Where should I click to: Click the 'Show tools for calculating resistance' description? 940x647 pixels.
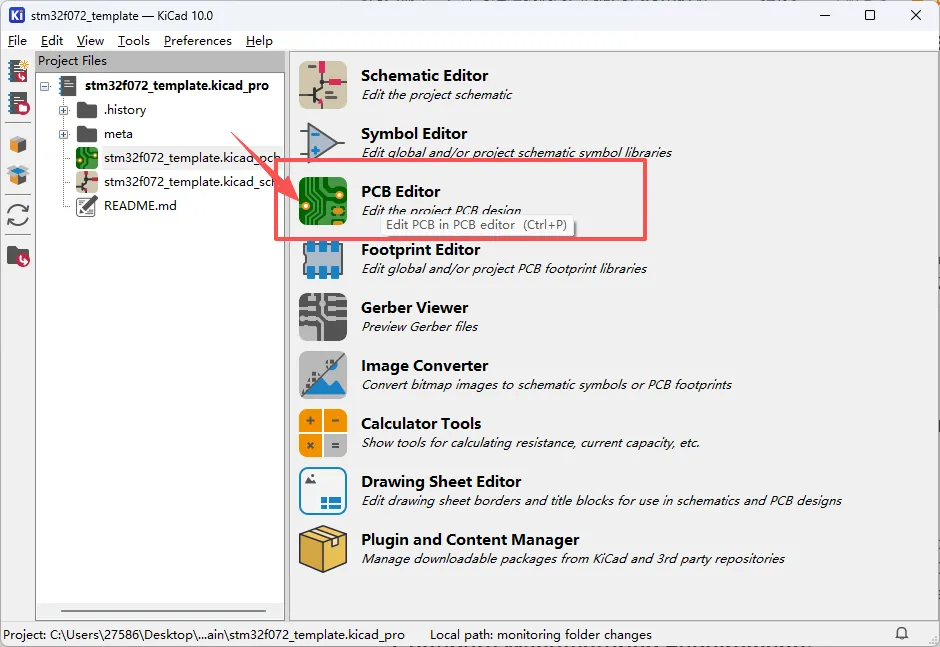coord(531,443)
